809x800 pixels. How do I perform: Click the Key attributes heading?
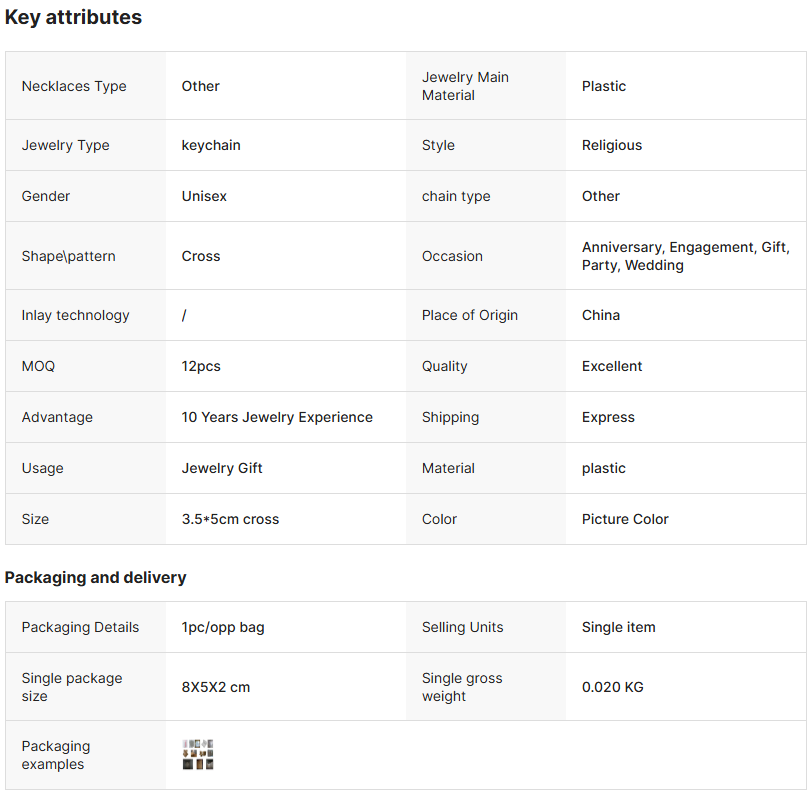click(x=74, y=17)
